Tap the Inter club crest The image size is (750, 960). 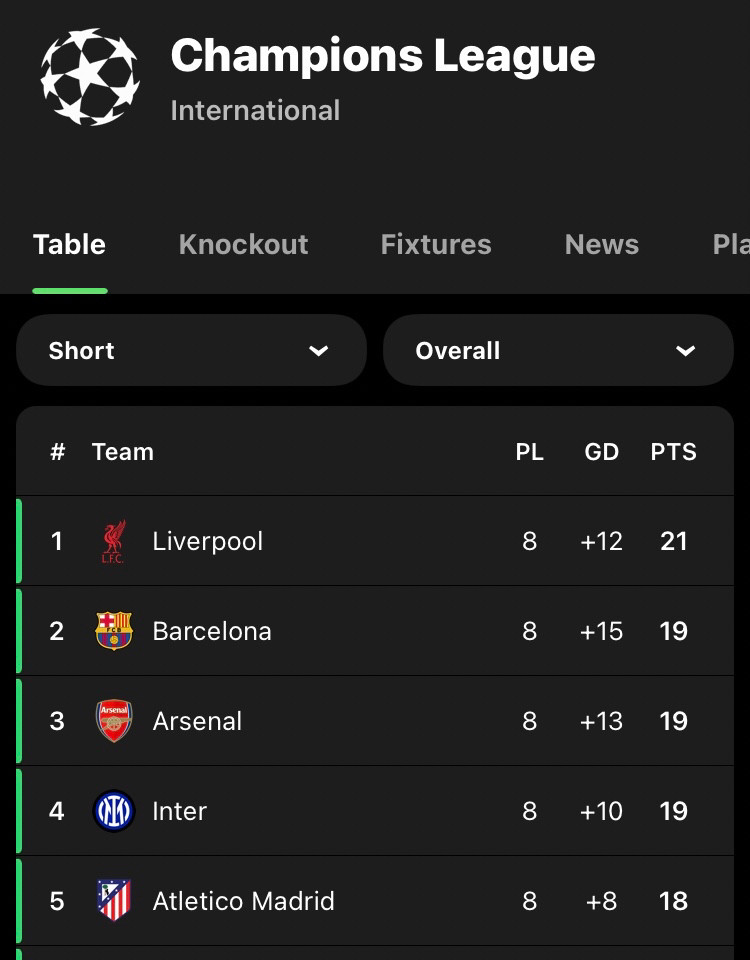point(114,811)
